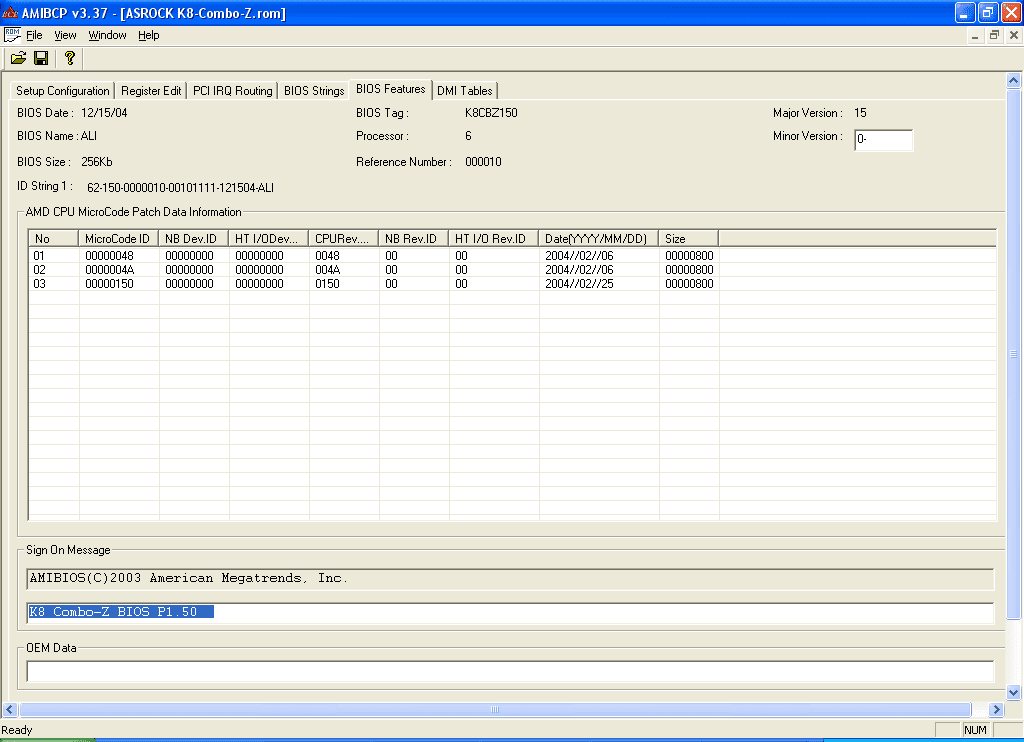Click the vertical scrollbar down arrow

pyautogui.click(x=1013, y=692)
